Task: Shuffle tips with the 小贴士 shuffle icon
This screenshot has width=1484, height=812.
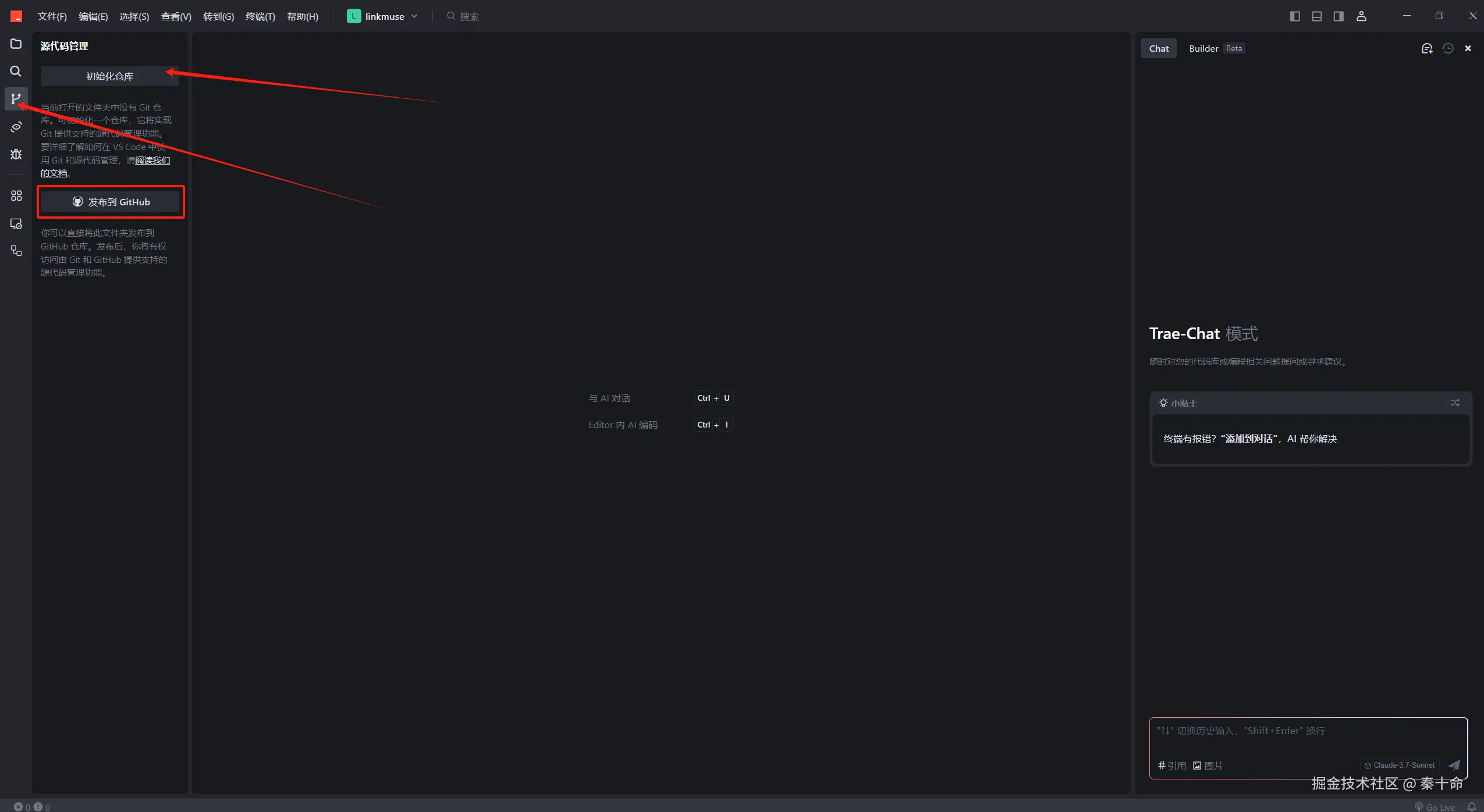Action: (1454, 403)
